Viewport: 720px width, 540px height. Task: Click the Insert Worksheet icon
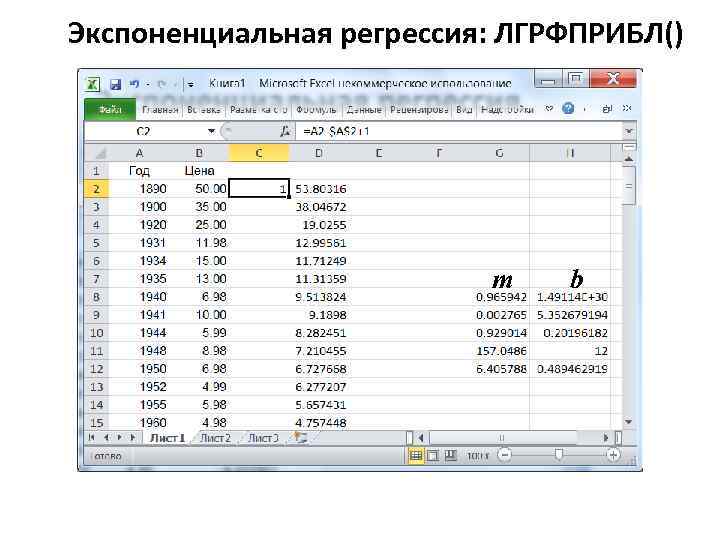(300, 438)
